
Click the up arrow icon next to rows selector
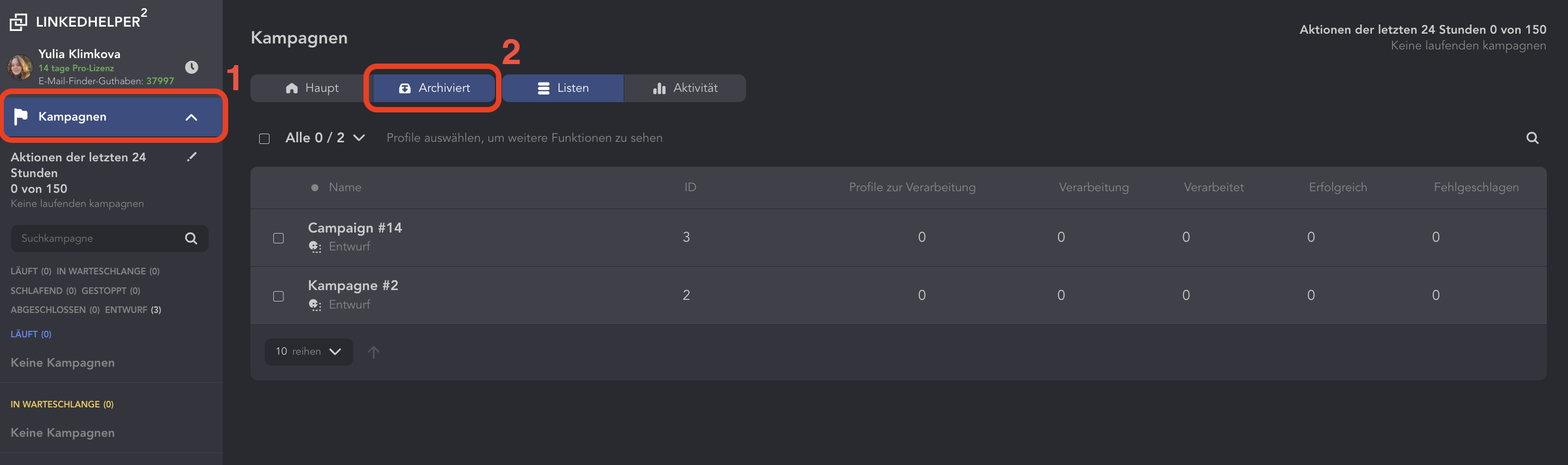tap(373, 352)
